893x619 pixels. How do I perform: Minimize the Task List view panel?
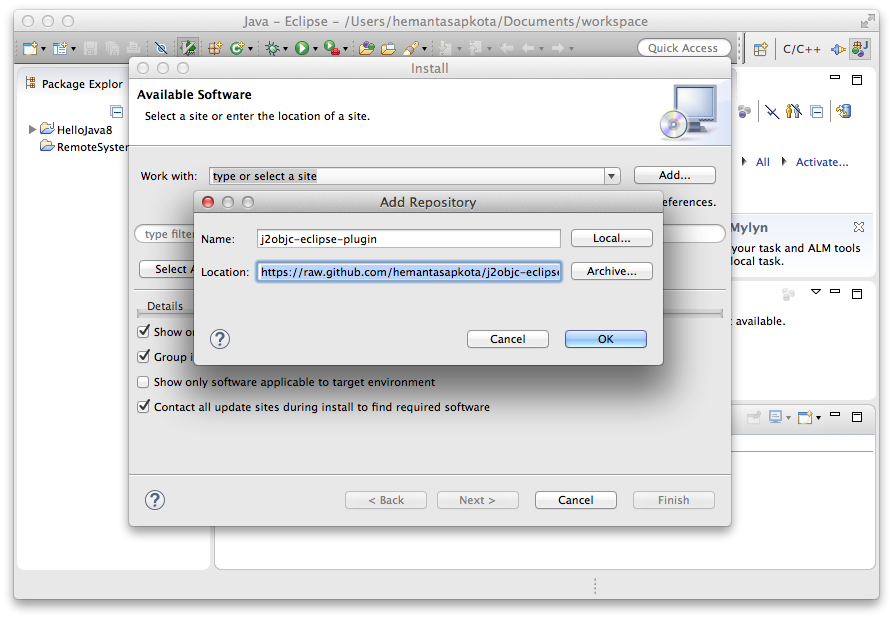pyautogui.click(x=835, y=77)
